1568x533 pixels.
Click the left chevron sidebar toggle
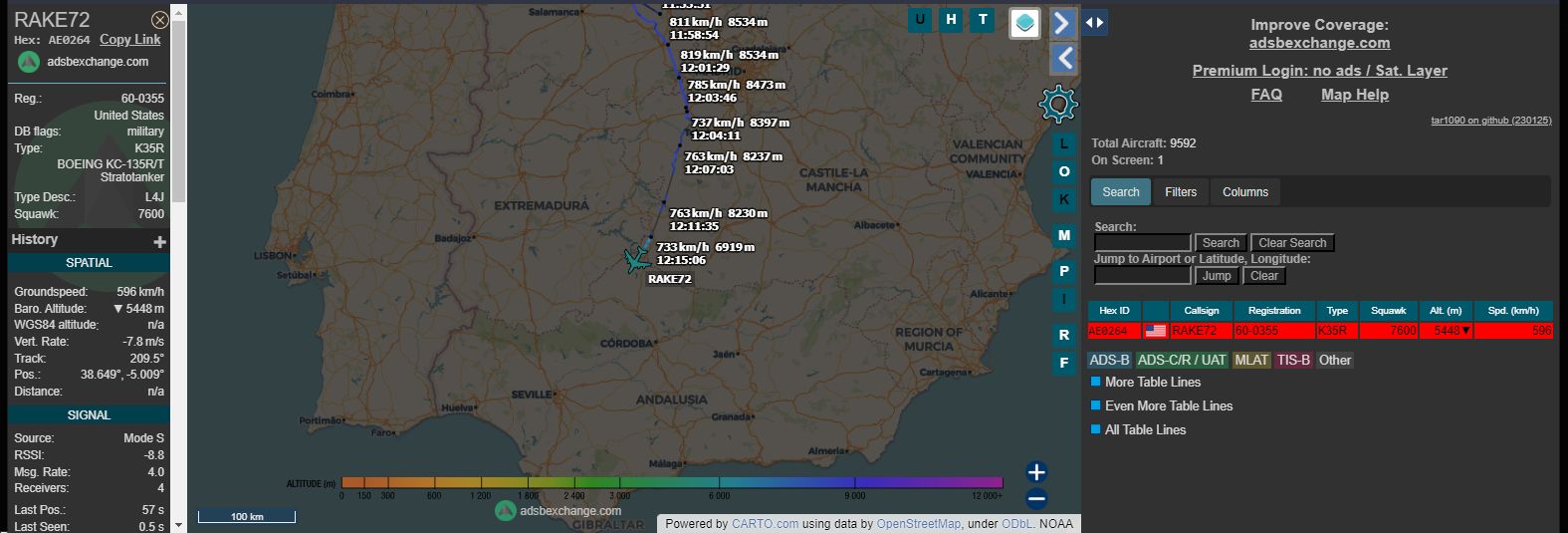(1064, 58)
